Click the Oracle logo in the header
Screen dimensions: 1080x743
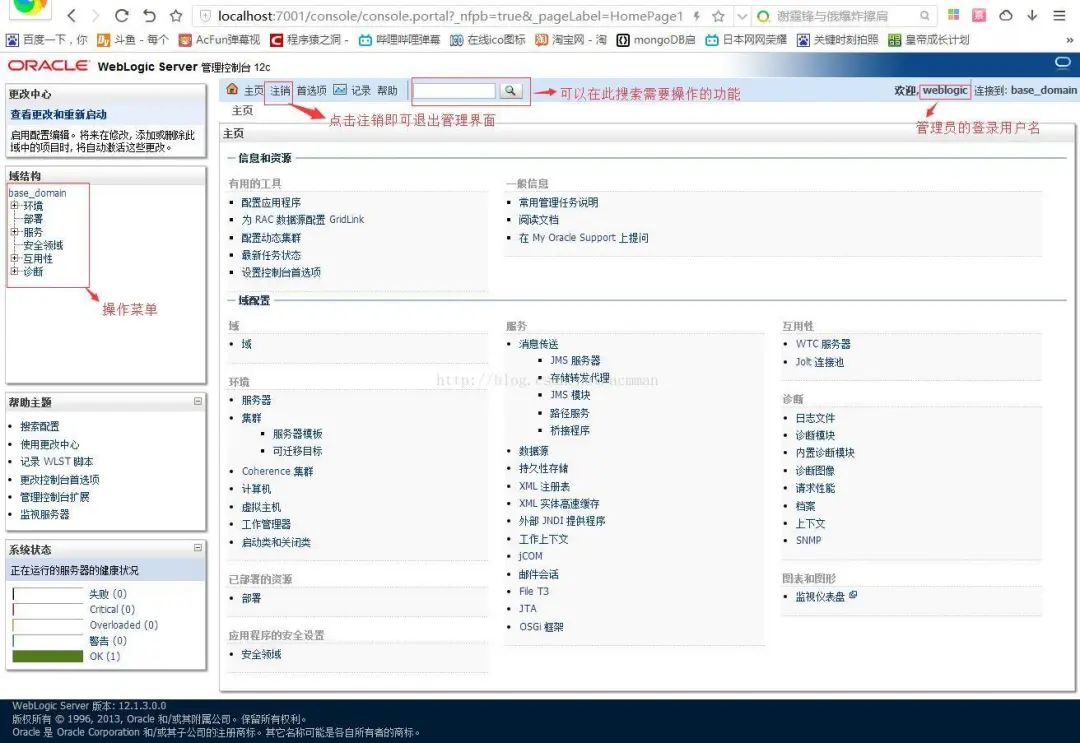48,66
